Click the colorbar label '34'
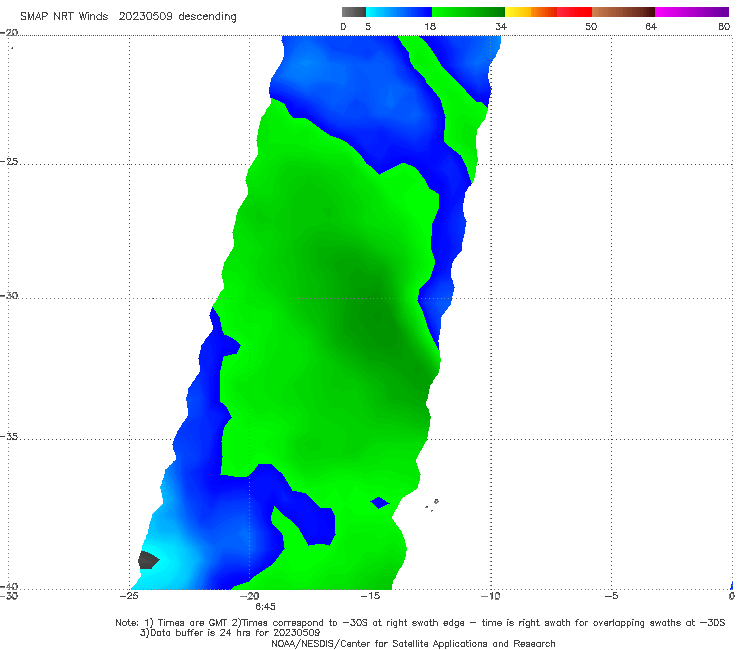This screenshot has height=650, width=740. [501, 27]
